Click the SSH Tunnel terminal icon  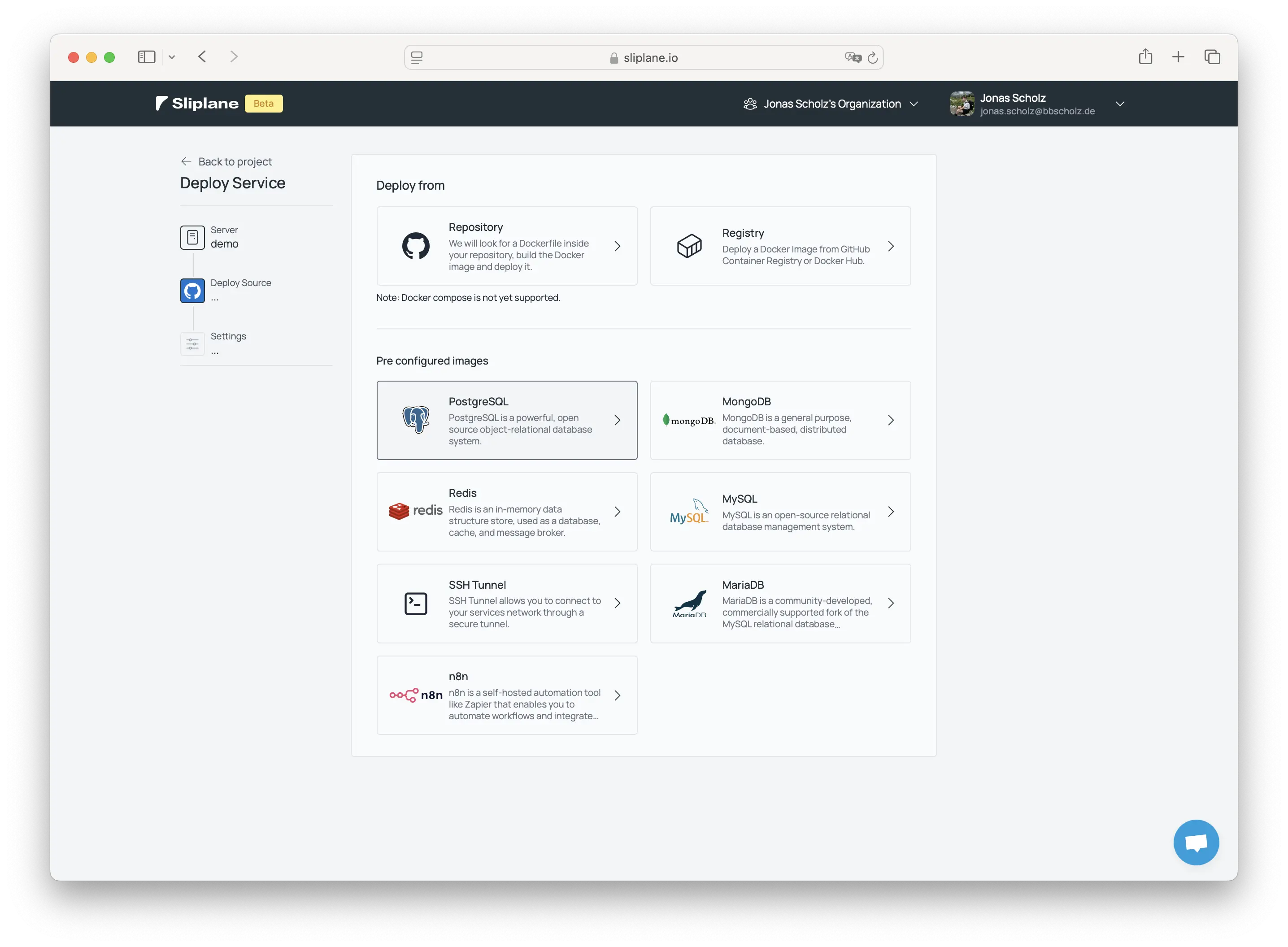pos(416,604)
